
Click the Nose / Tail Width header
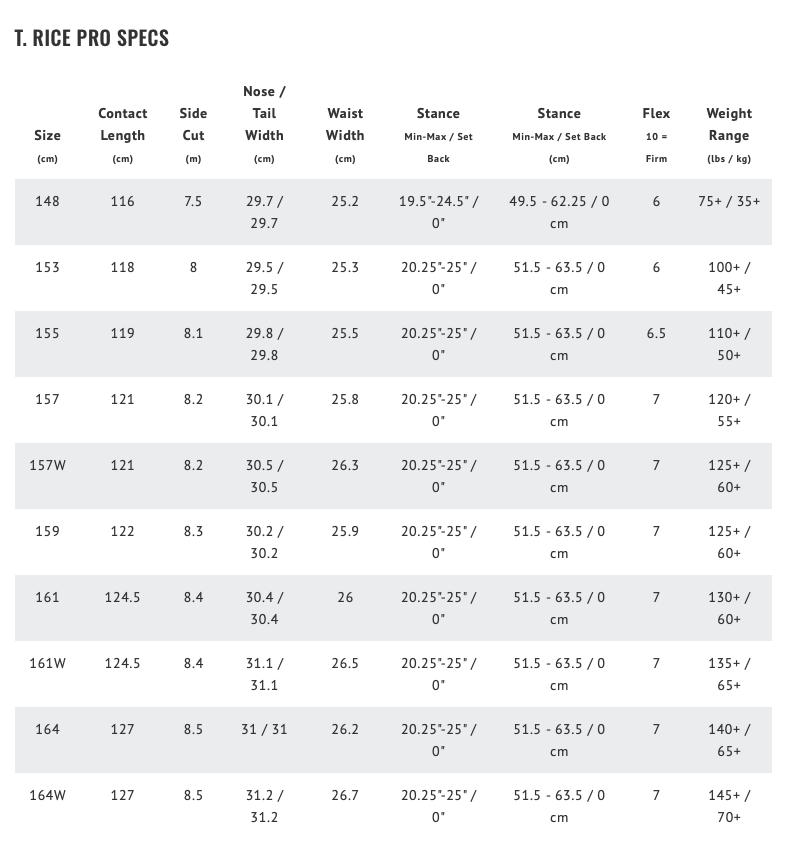(264, 113)
